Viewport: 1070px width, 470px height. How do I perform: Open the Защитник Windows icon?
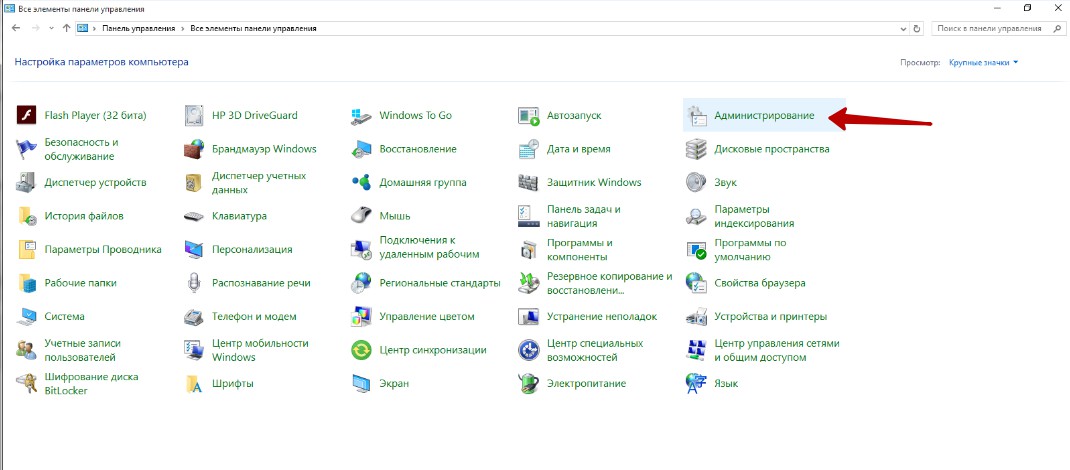(x=529, y=182)
